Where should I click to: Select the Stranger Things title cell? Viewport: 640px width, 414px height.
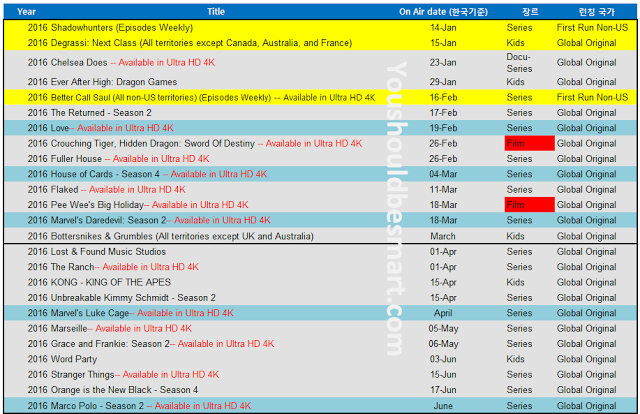[x=135, y=375]
